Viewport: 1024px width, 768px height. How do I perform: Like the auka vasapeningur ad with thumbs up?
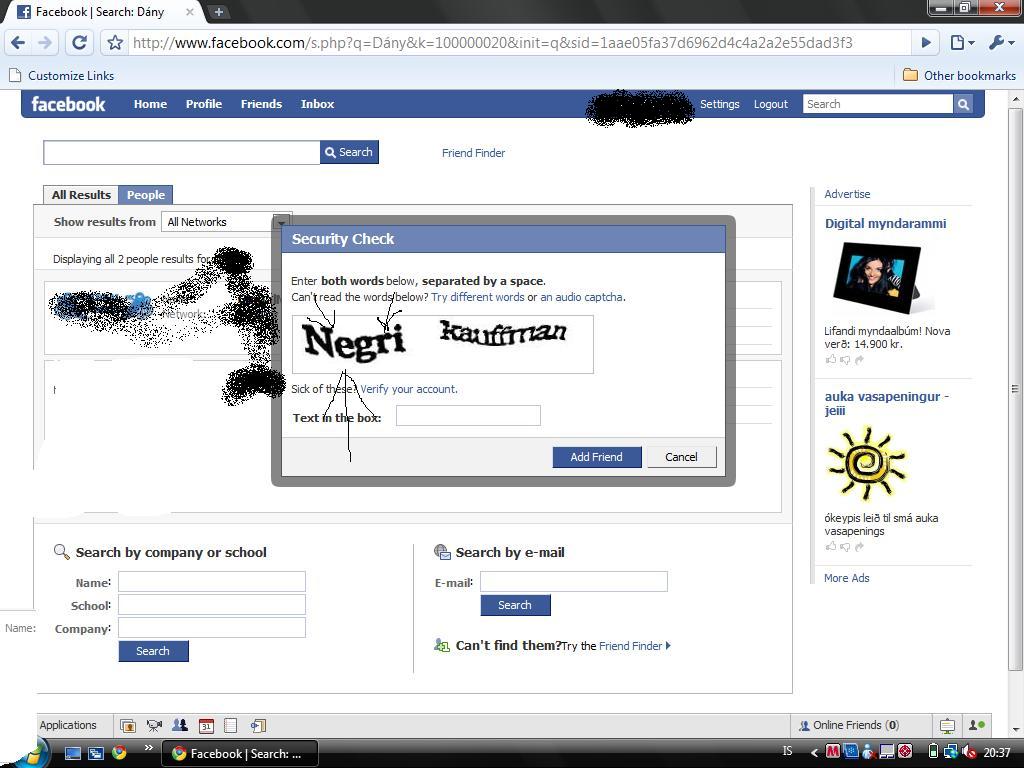click(x=831, y=547)
